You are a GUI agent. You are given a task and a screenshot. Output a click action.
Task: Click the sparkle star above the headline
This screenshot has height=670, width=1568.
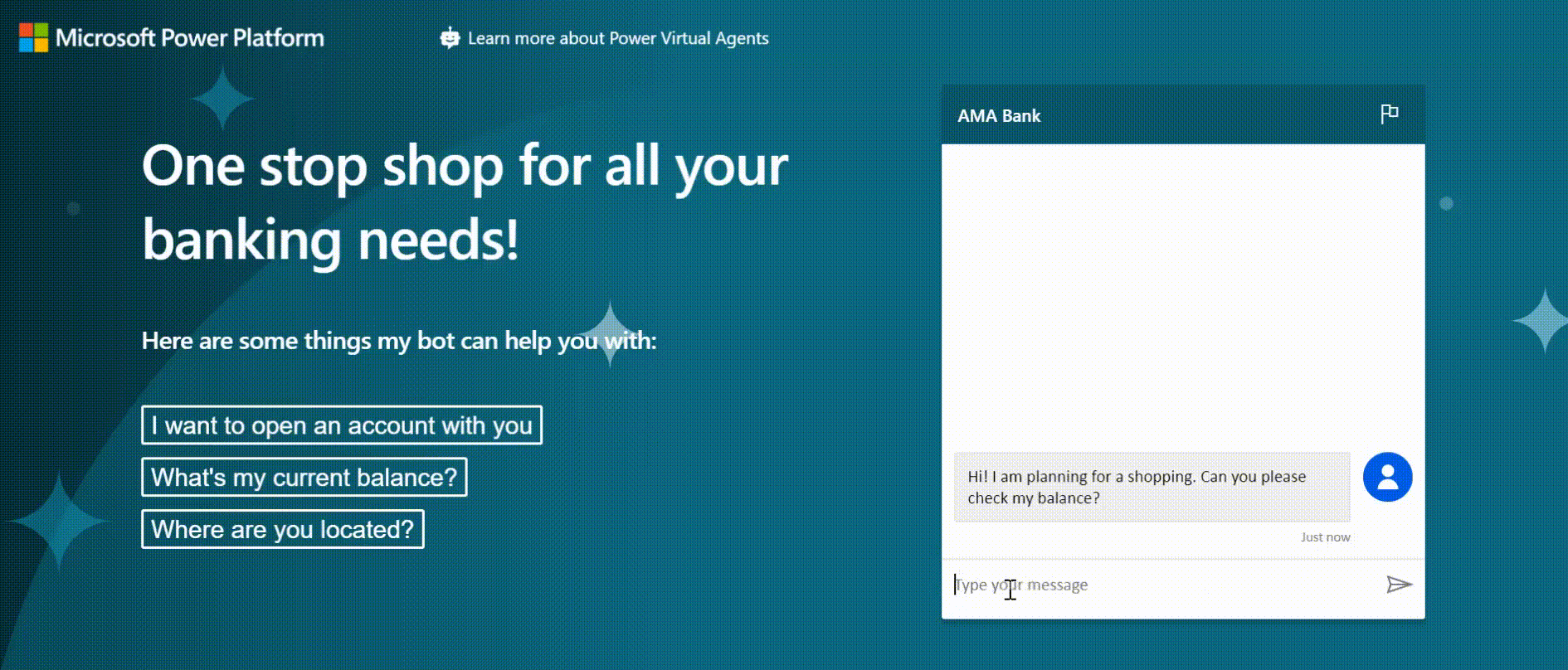click(x=222, y=98)
